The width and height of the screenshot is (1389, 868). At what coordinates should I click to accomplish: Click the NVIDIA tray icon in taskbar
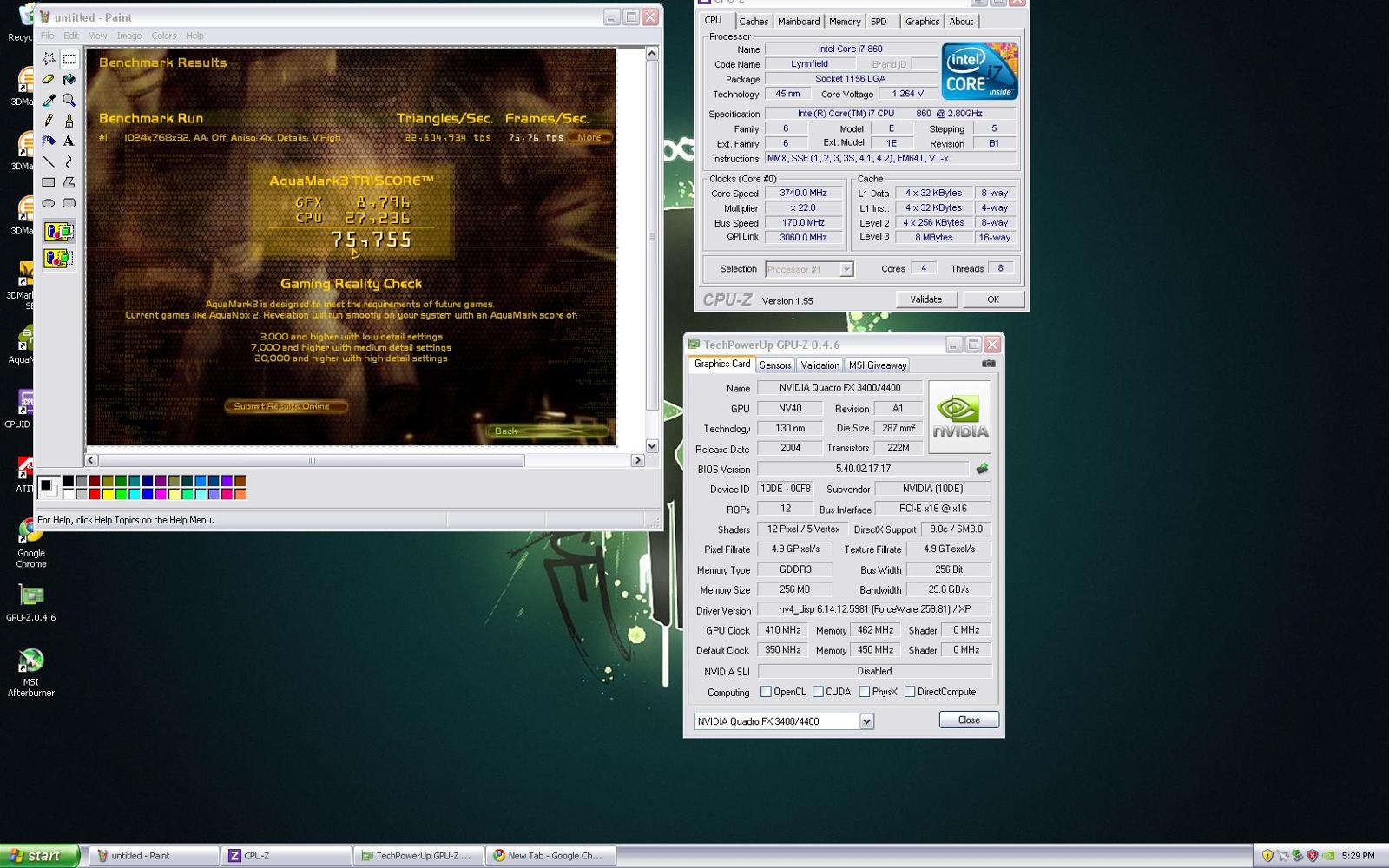[1327, 855]
